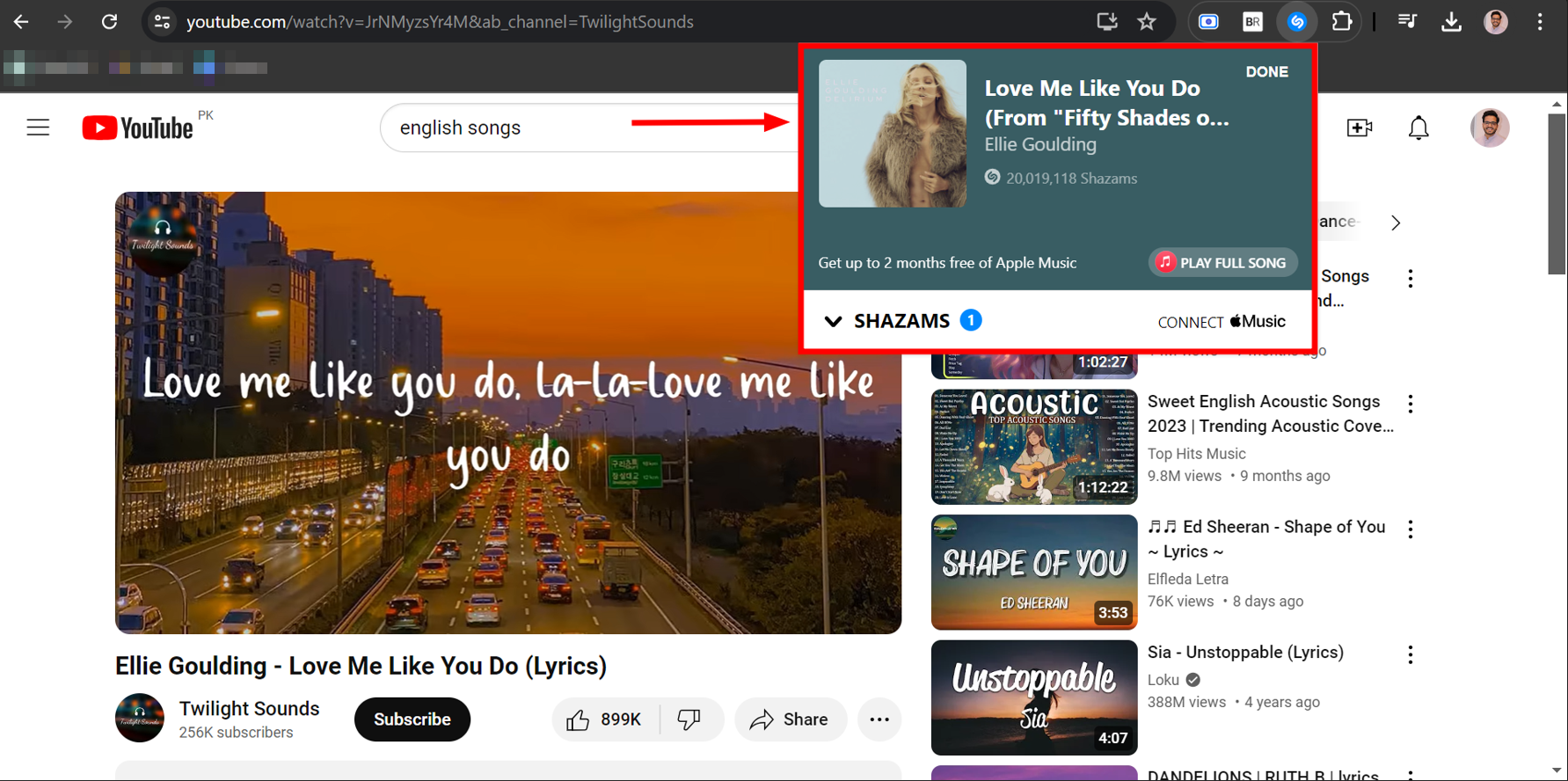Viewport: 1568px width, 781px height.
Task: Click scrollbar up arrow
Action: [x=1557, y=104]
